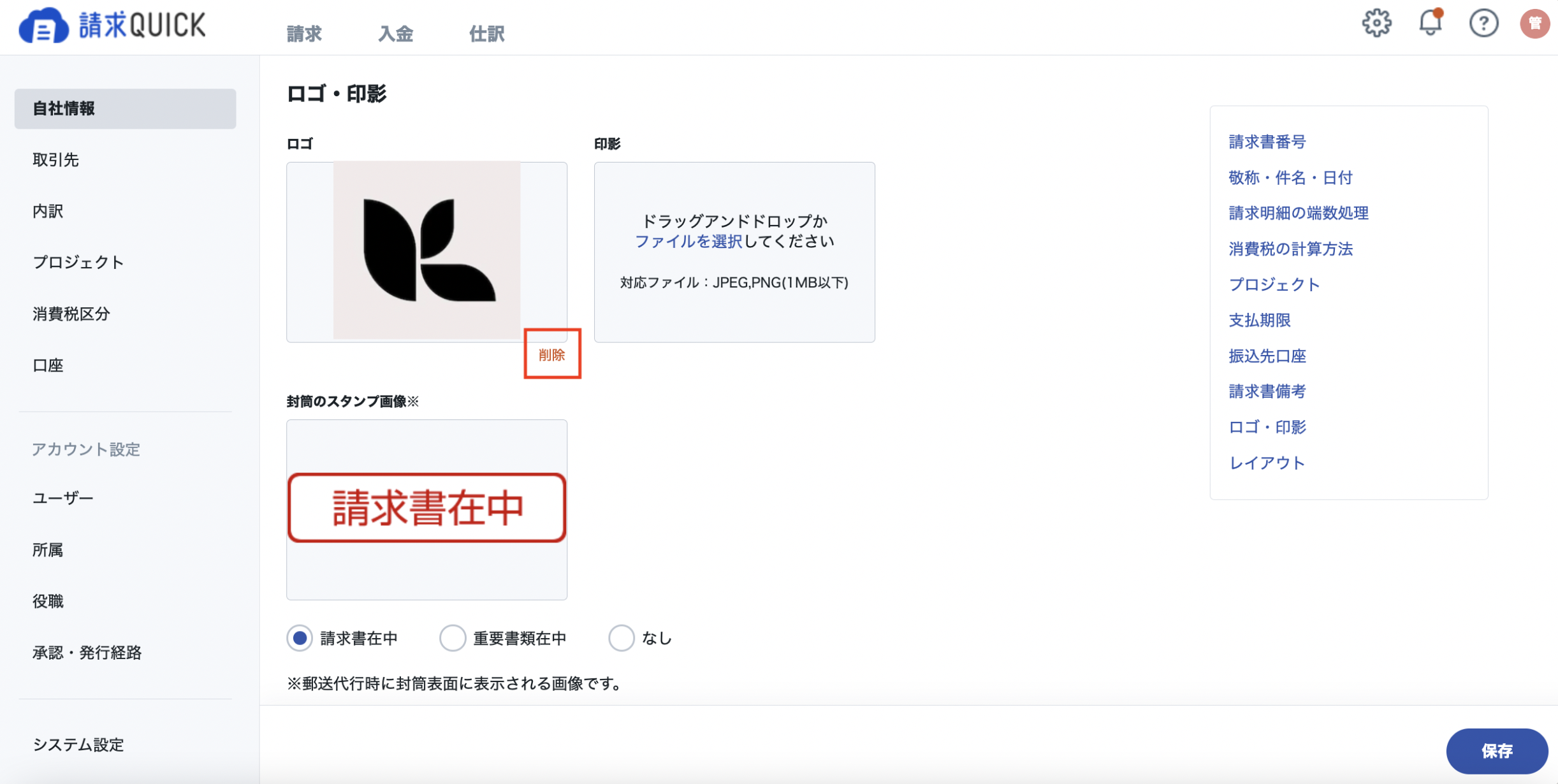Jump to the レイアウト section link

[1267, 463]
